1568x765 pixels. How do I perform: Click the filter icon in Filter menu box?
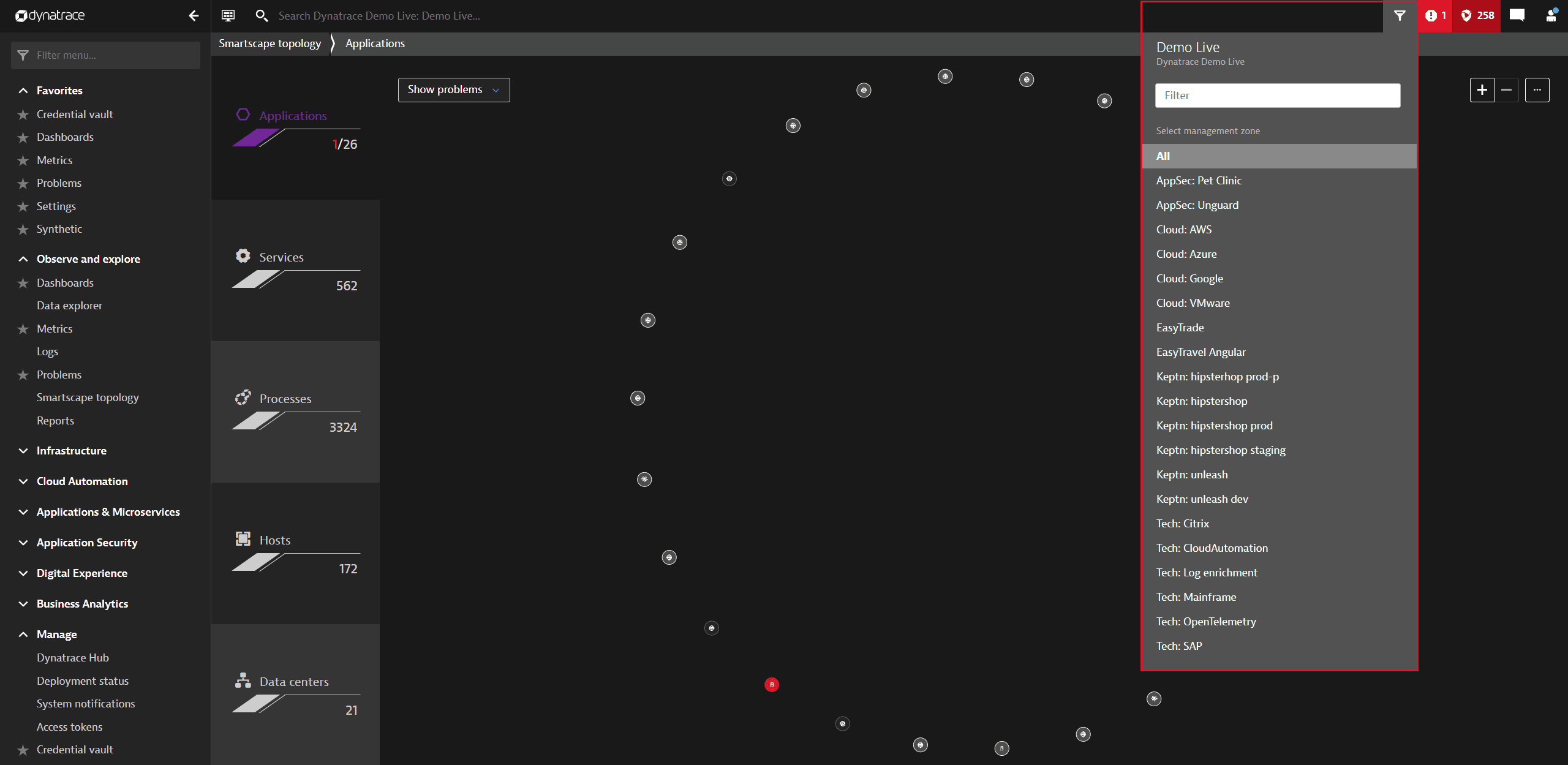[23, 56]
